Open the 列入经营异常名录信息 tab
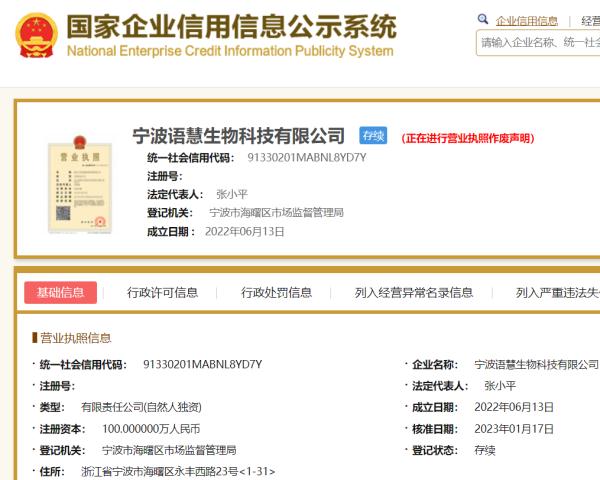This screenshot has height=480, width=600. coord(414,292)
